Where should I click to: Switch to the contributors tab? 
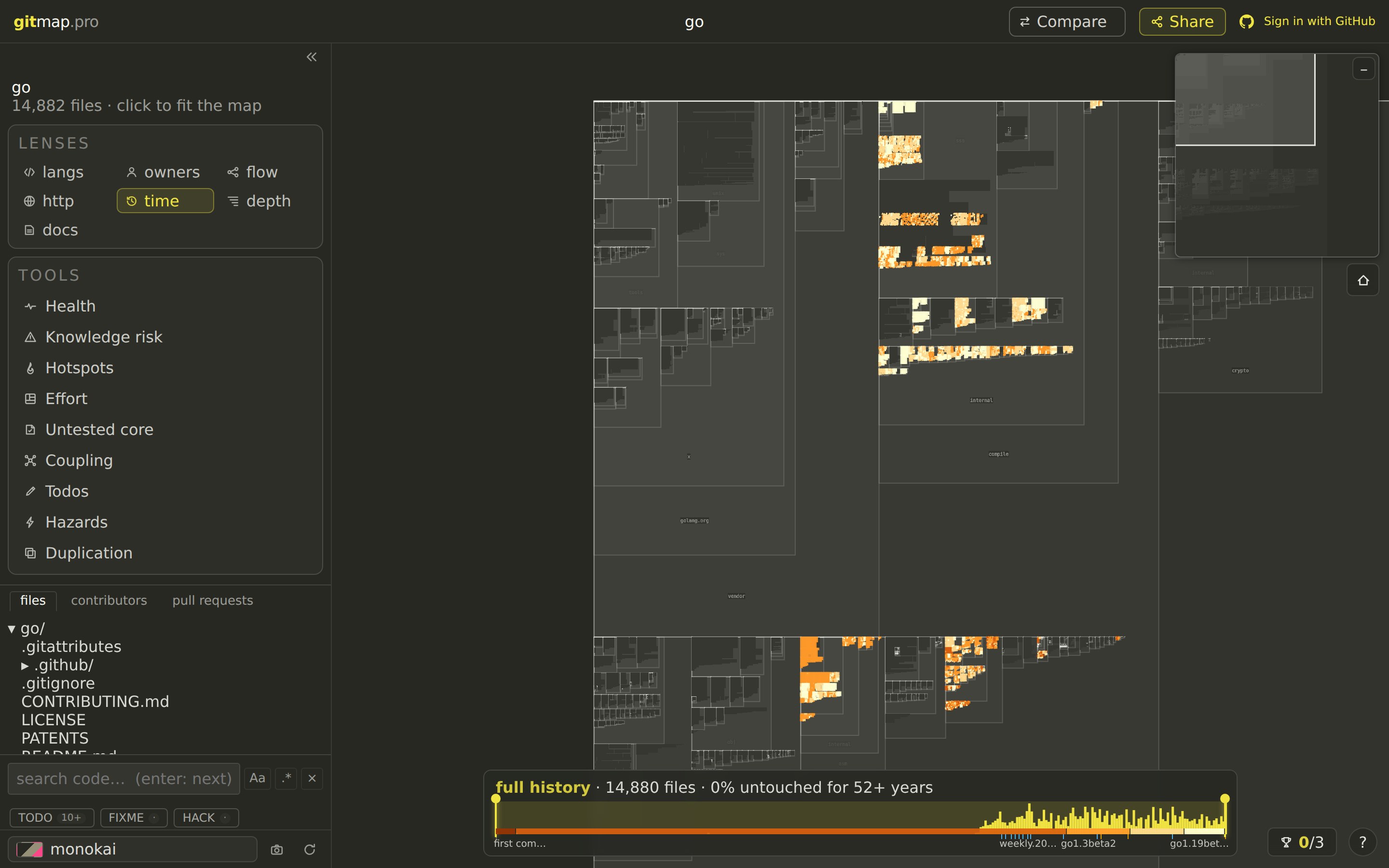pos(109,600)
